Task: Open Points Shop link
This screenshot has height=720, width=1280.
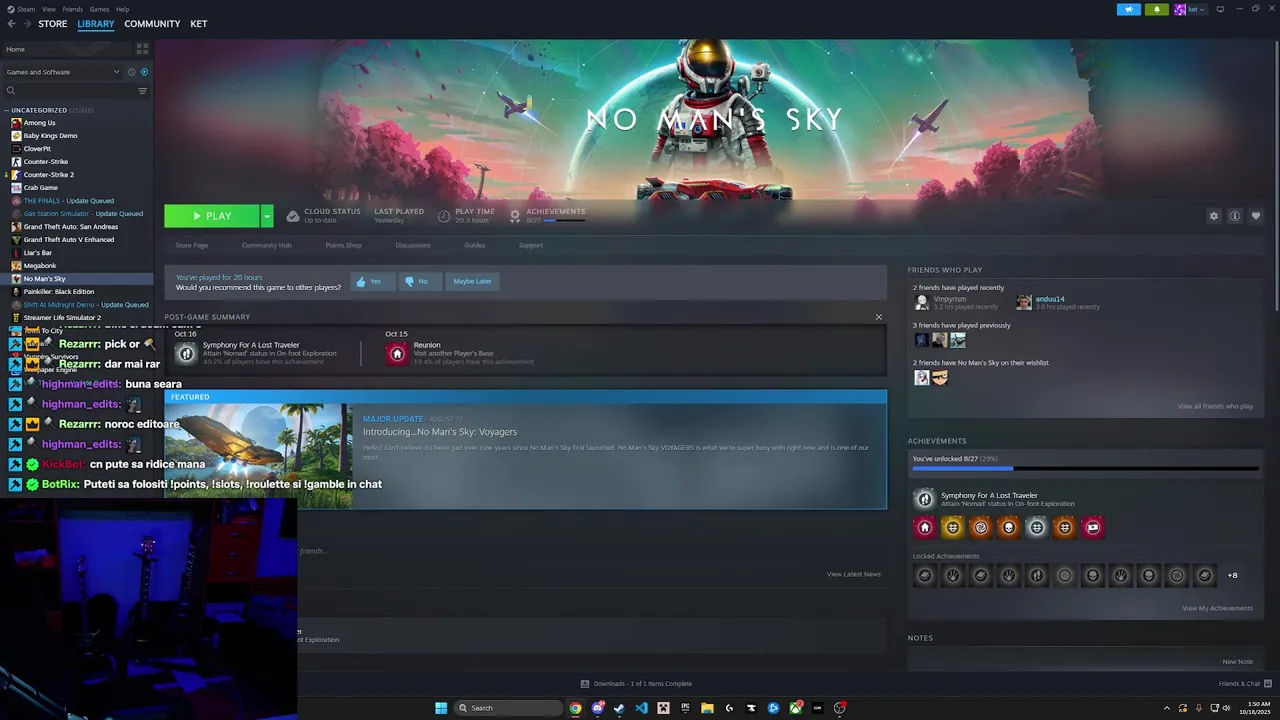Action: (343, 245)
